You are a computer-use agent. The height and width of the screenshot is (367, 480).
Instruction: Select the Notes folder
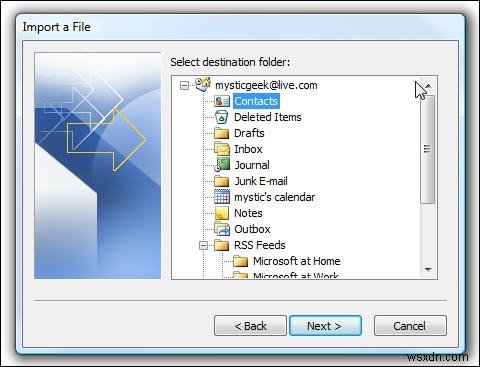click(248, 213)
